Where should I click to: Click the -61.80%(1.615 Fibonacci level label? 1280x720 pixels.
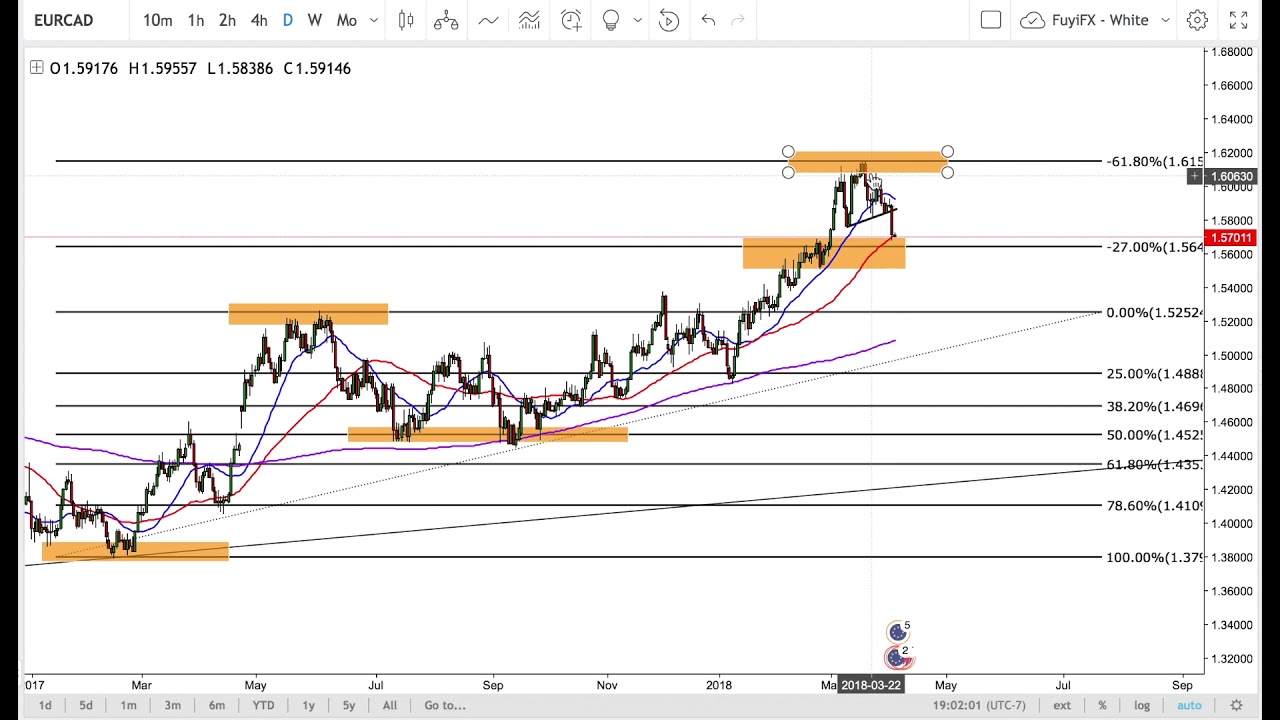point(1154,162)
